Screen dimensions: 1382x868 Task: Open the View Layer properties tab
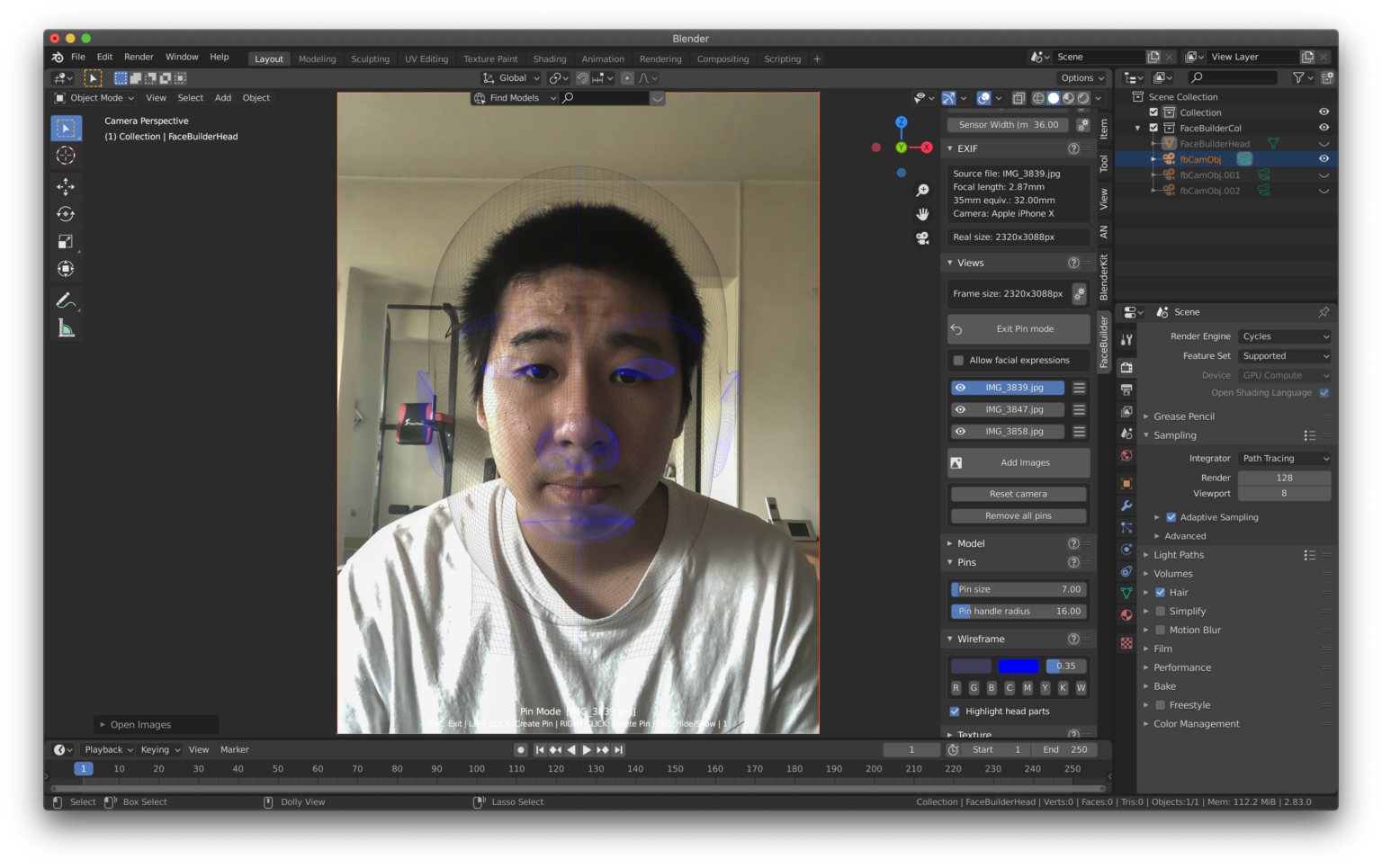tap(1126, 411)
